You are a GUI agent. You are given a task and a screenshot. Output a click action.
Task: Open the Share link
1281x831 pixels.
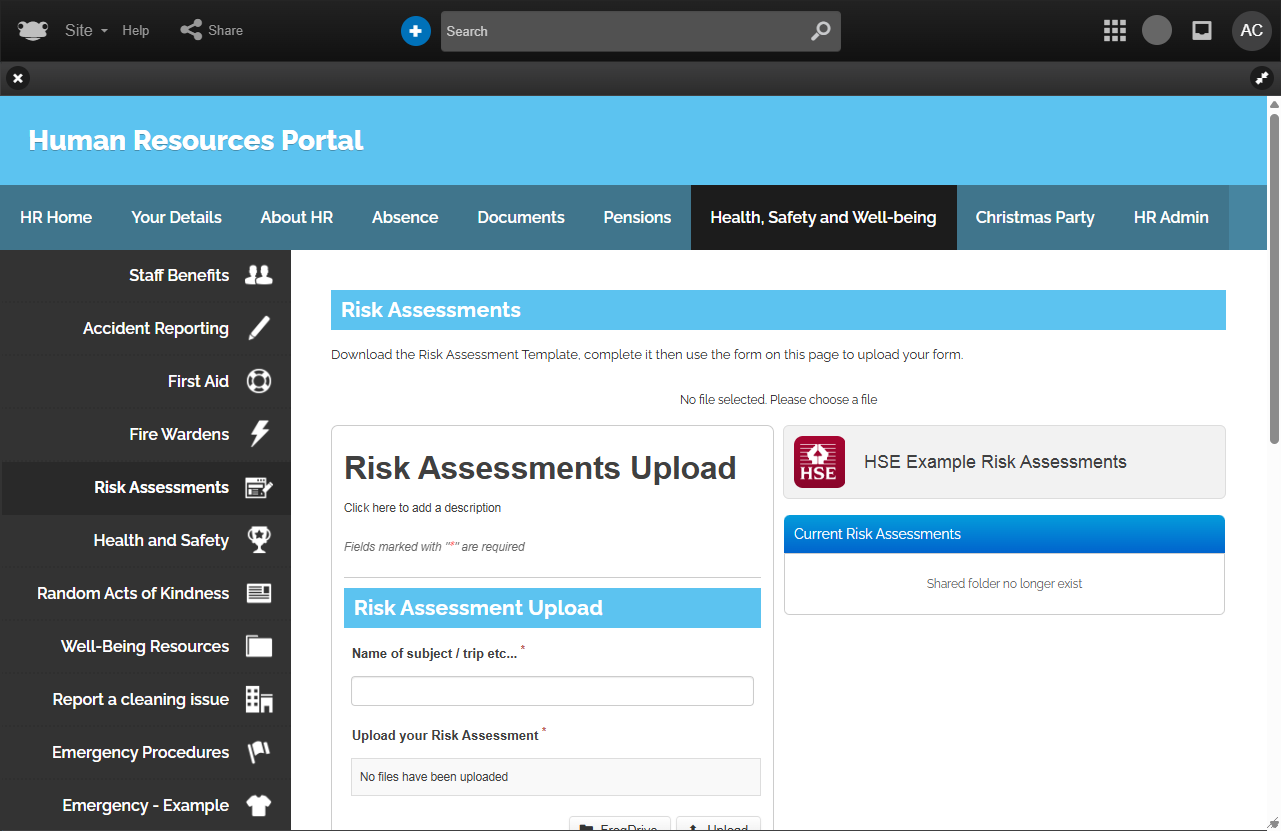tap(212, 31)
